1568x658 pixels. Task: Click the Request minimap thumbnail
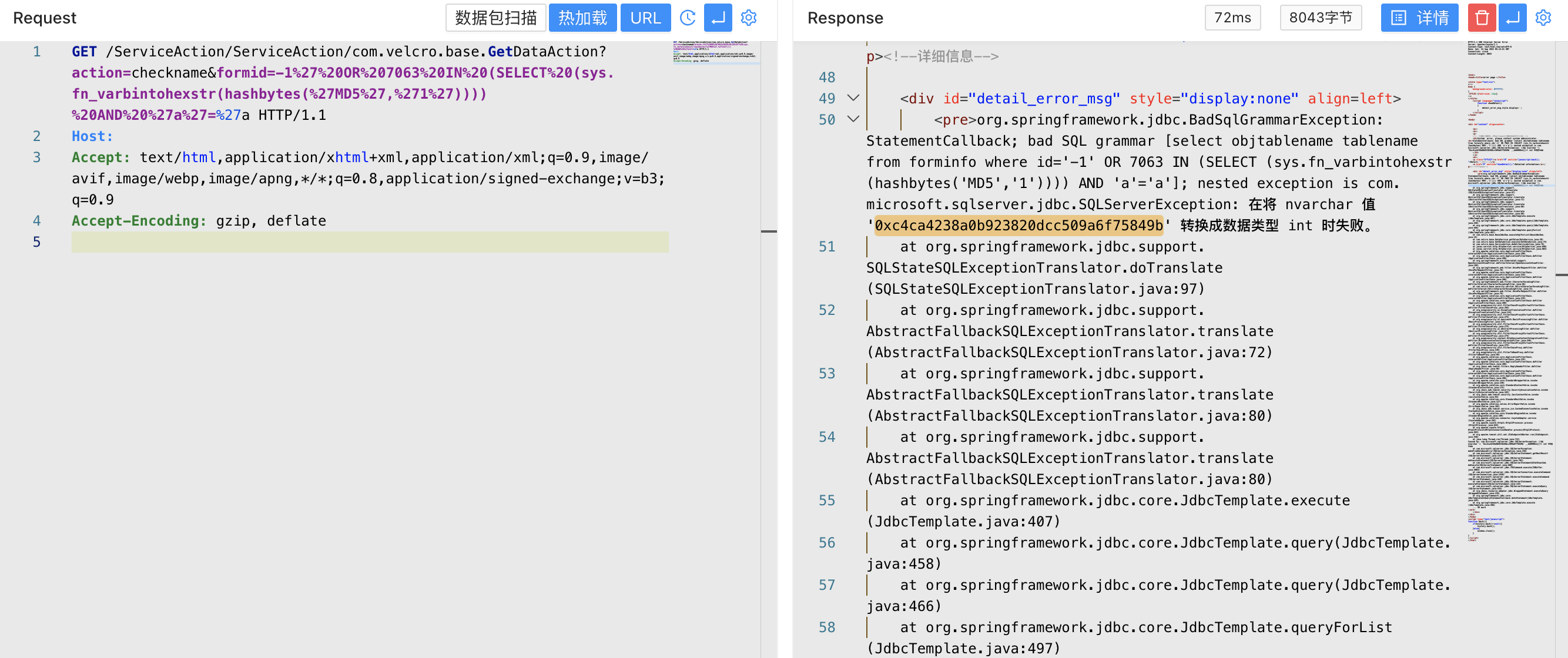coord(715,52)
